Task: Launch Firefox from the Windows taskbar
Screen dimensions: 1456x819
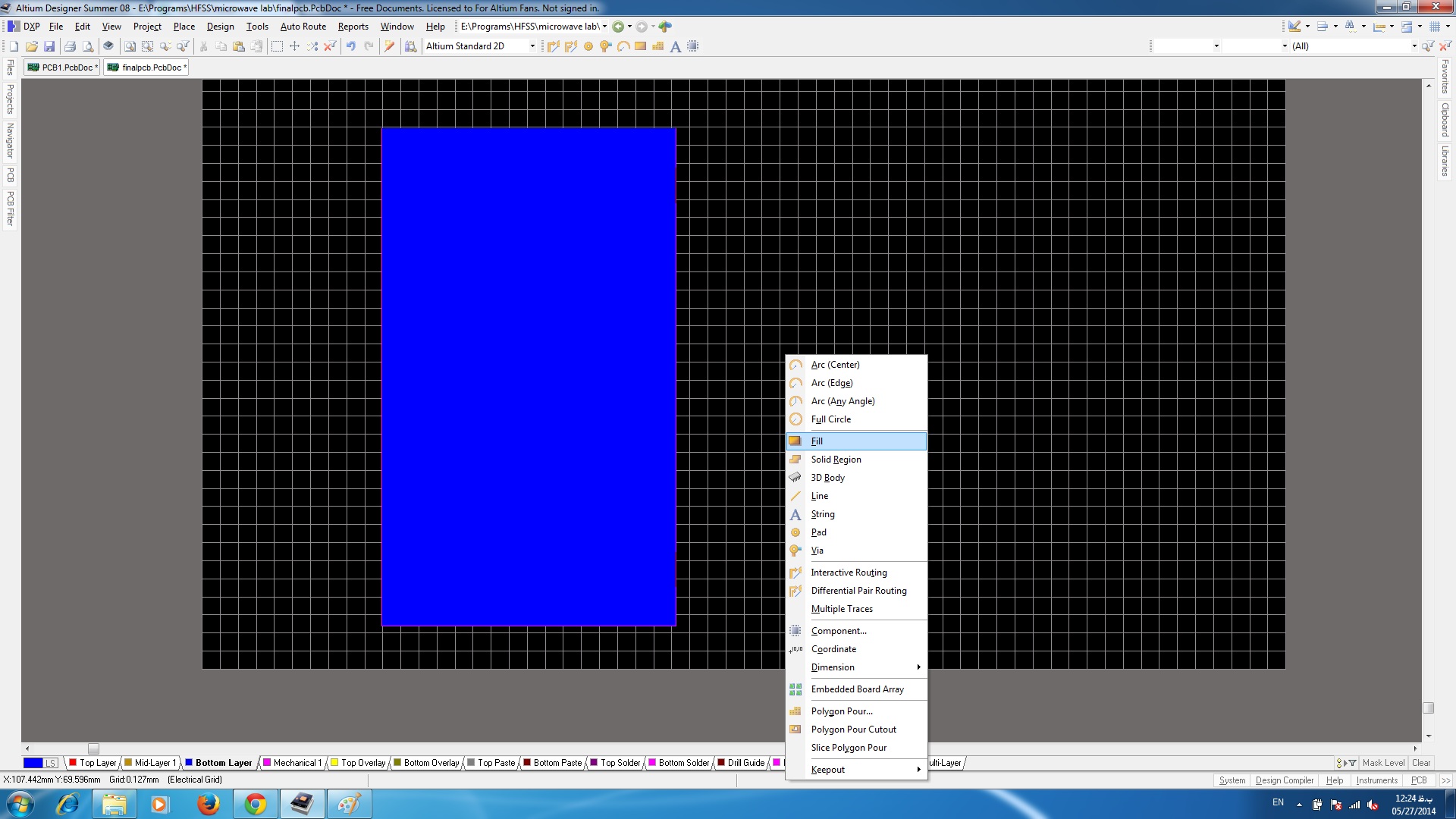Action: pyautogui.click(x=208, y=804)
